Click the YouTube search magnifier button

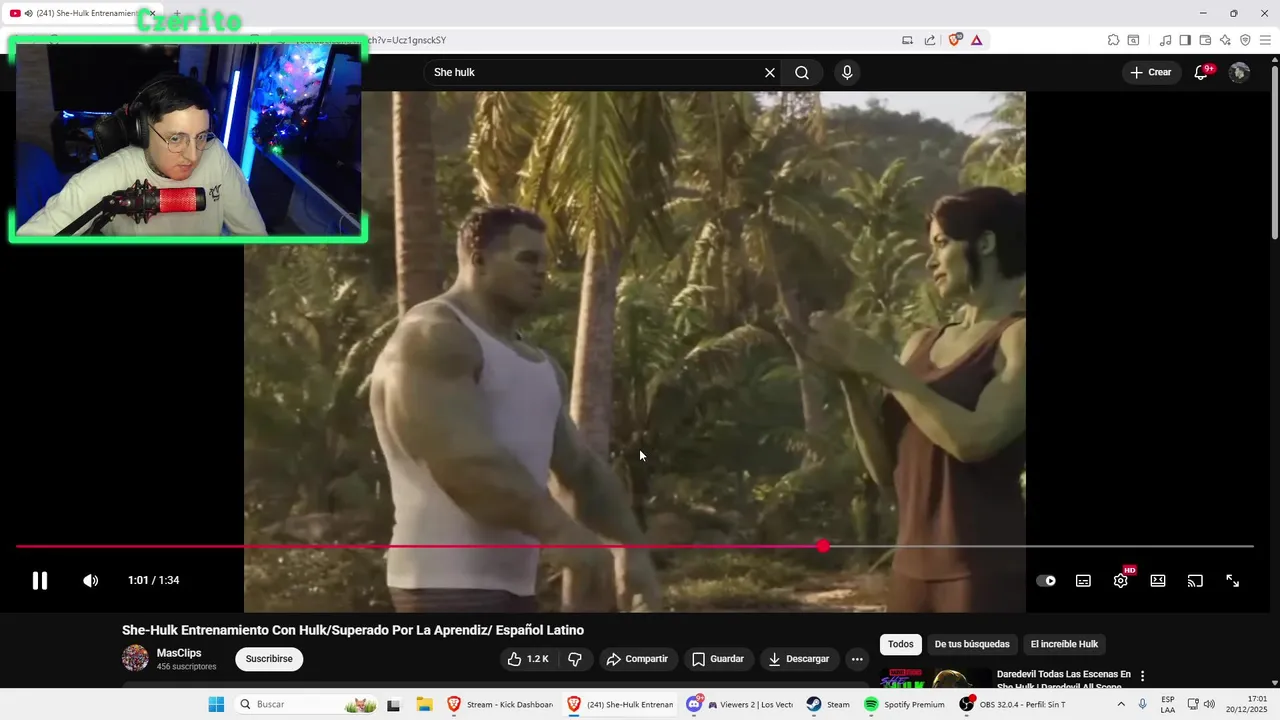[802, 72]
